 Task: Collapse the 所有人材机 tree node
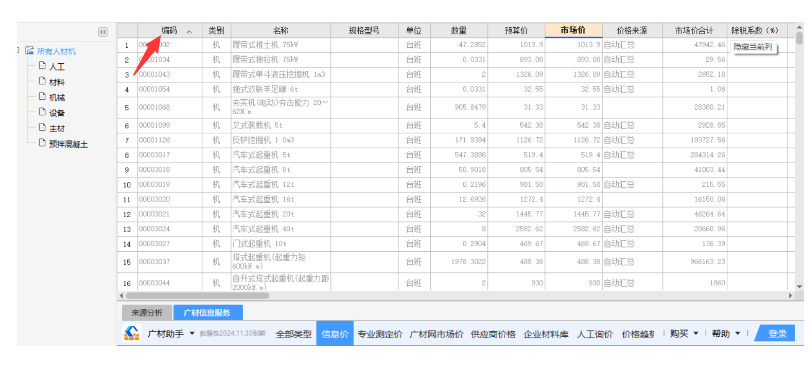19,51
